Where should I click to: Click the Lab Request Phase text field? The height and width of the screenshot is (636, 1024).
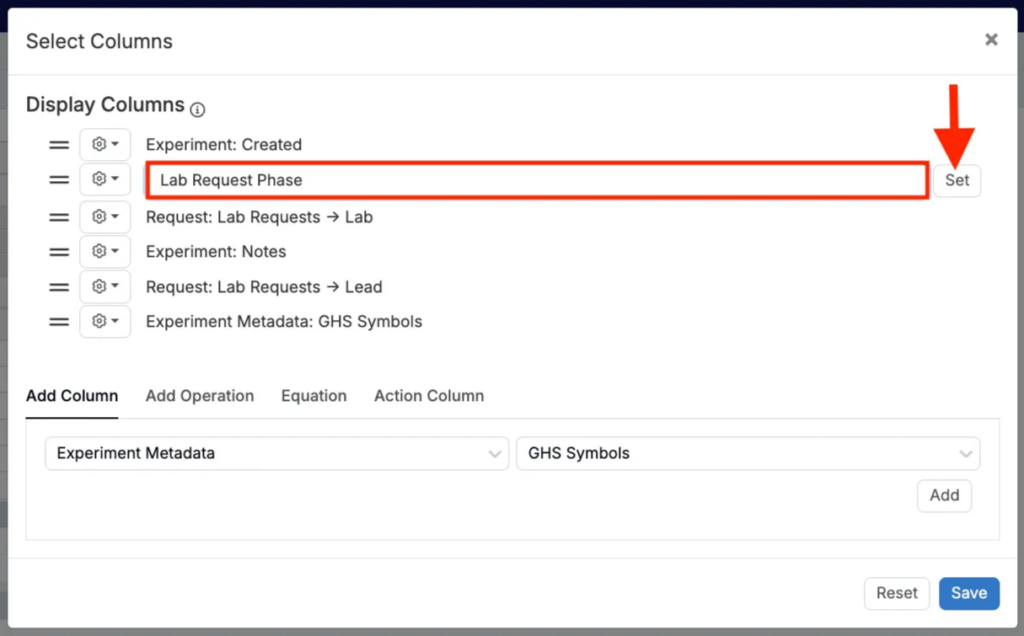(536, 181)
